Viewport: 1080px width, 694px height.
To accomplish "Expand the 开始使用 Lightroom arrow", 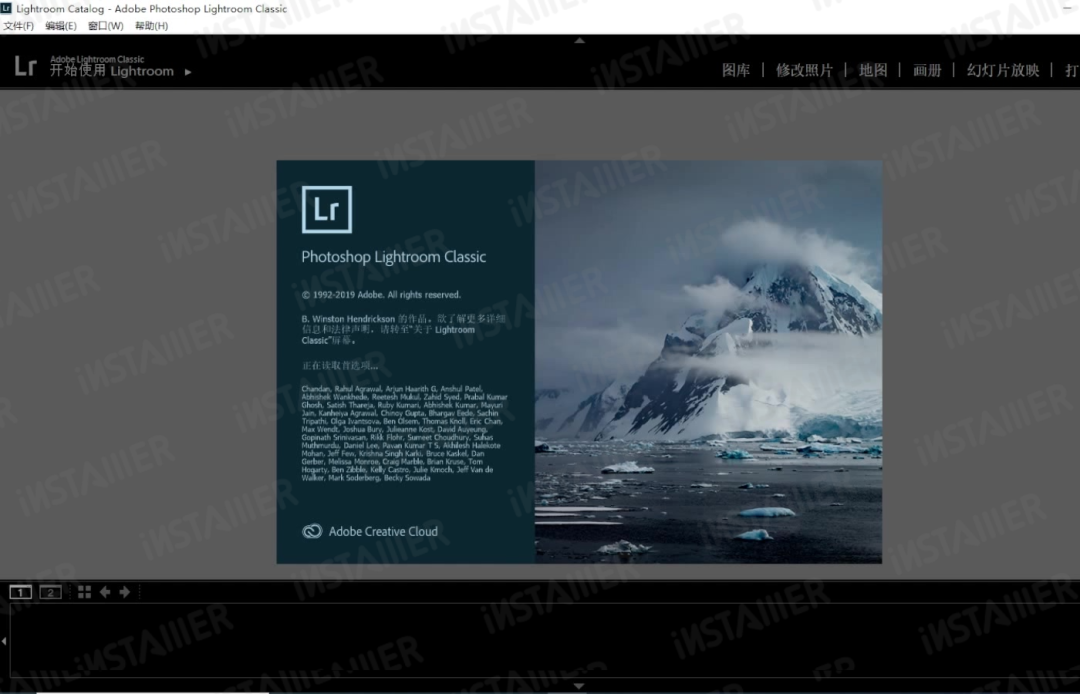I will pyautogui.click(x=188, y=72).
